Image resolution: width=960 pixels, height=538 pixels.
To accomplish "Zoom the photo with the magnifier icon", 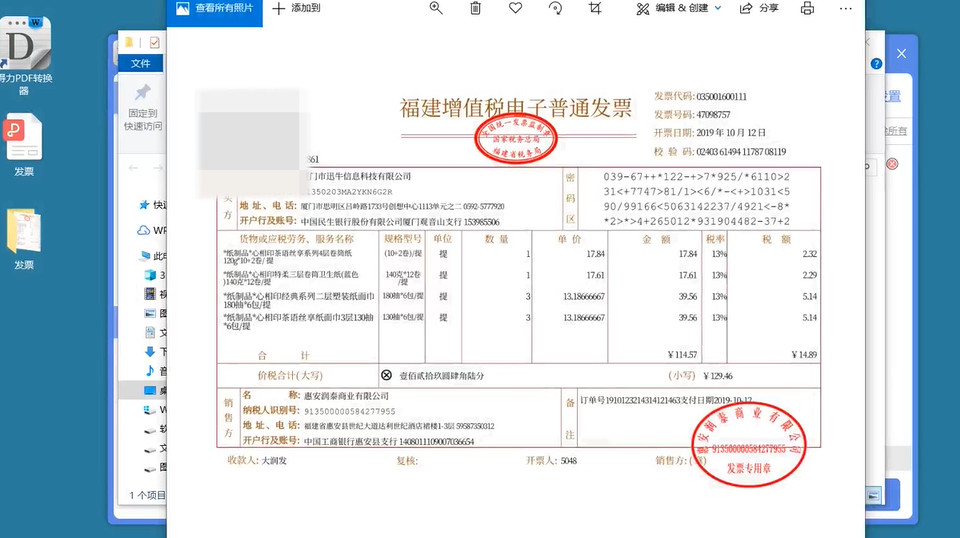I will click(x=436, y=8).
